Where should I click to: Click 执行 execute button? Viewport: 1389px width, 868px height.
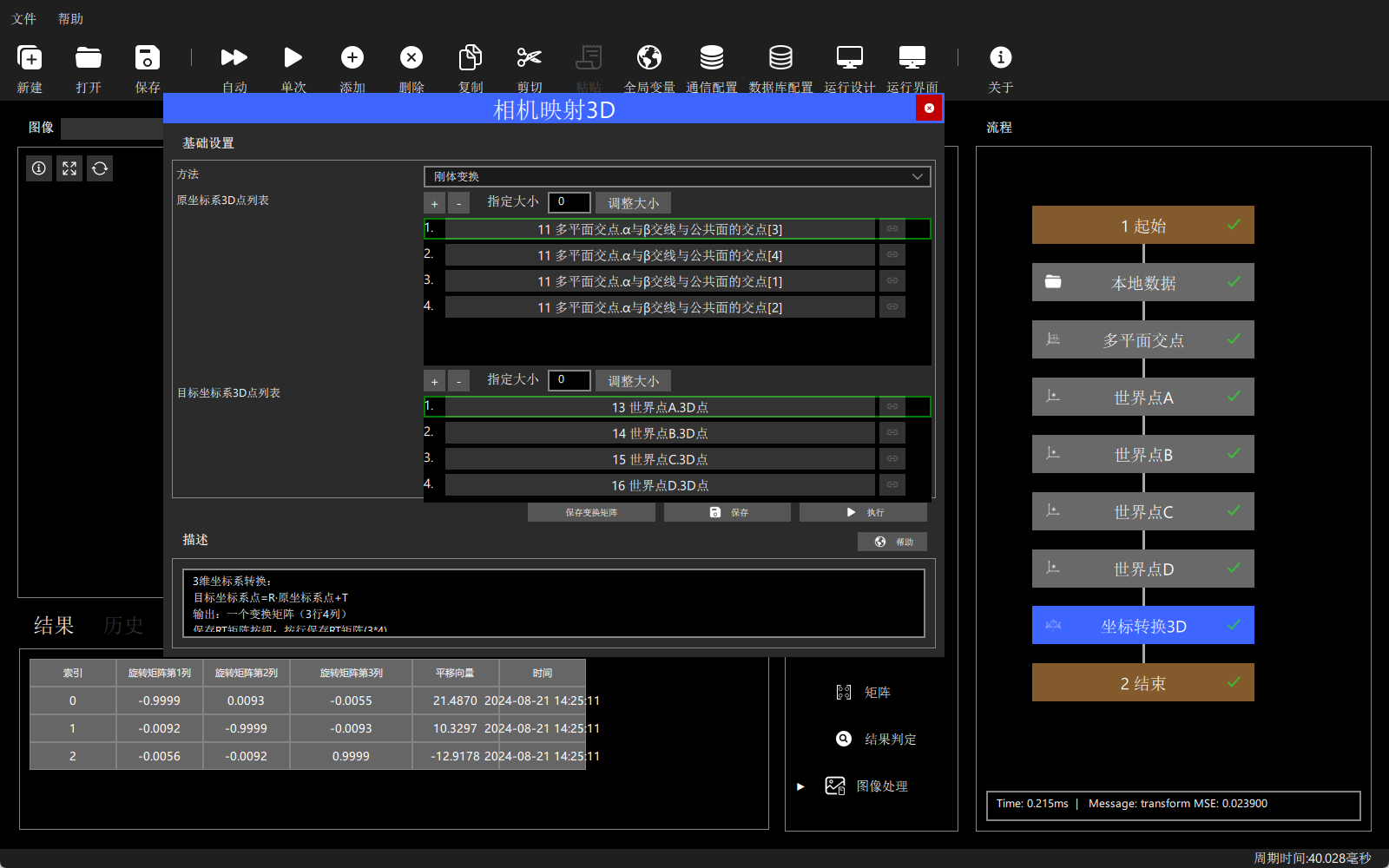(x=863, y=513)
